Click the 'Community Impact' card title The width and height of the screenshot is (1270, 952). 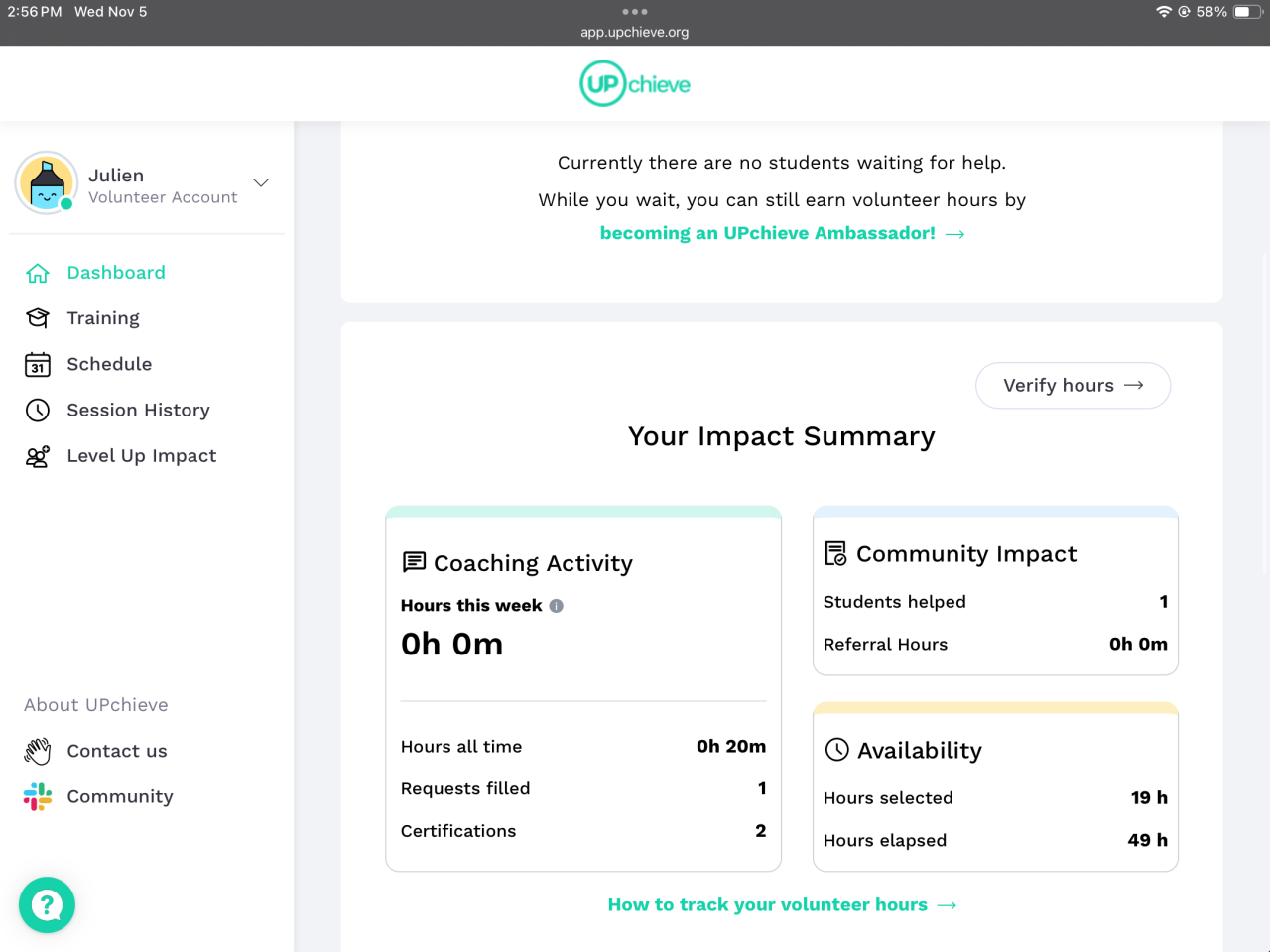pos(966,554)
